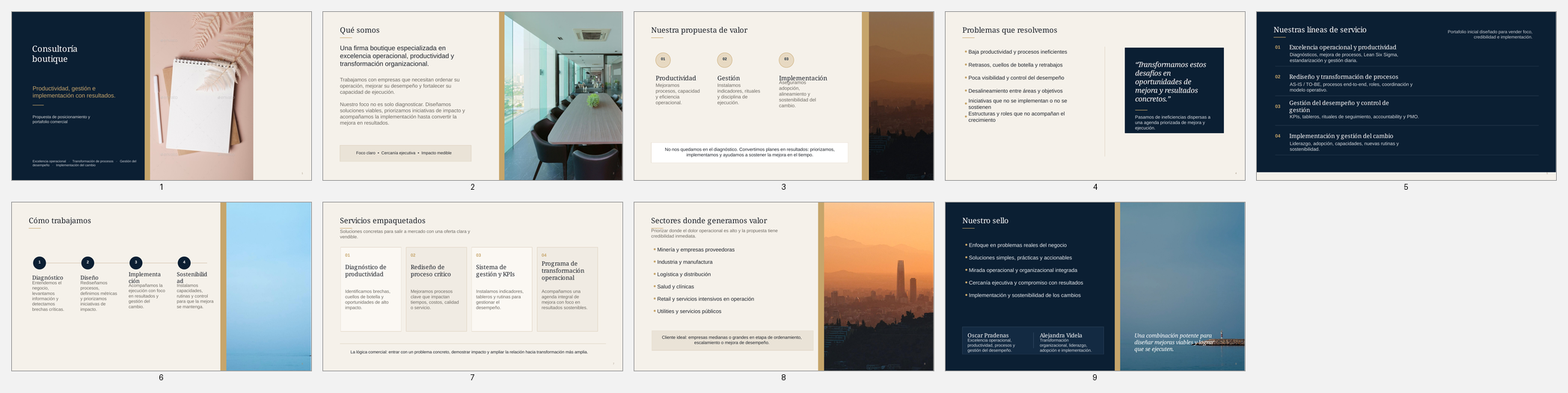Viewport: 1568px width, 393px height.
Task: Select Nuestras líneas de servicio slide
Action: (x=1406, y=96)
